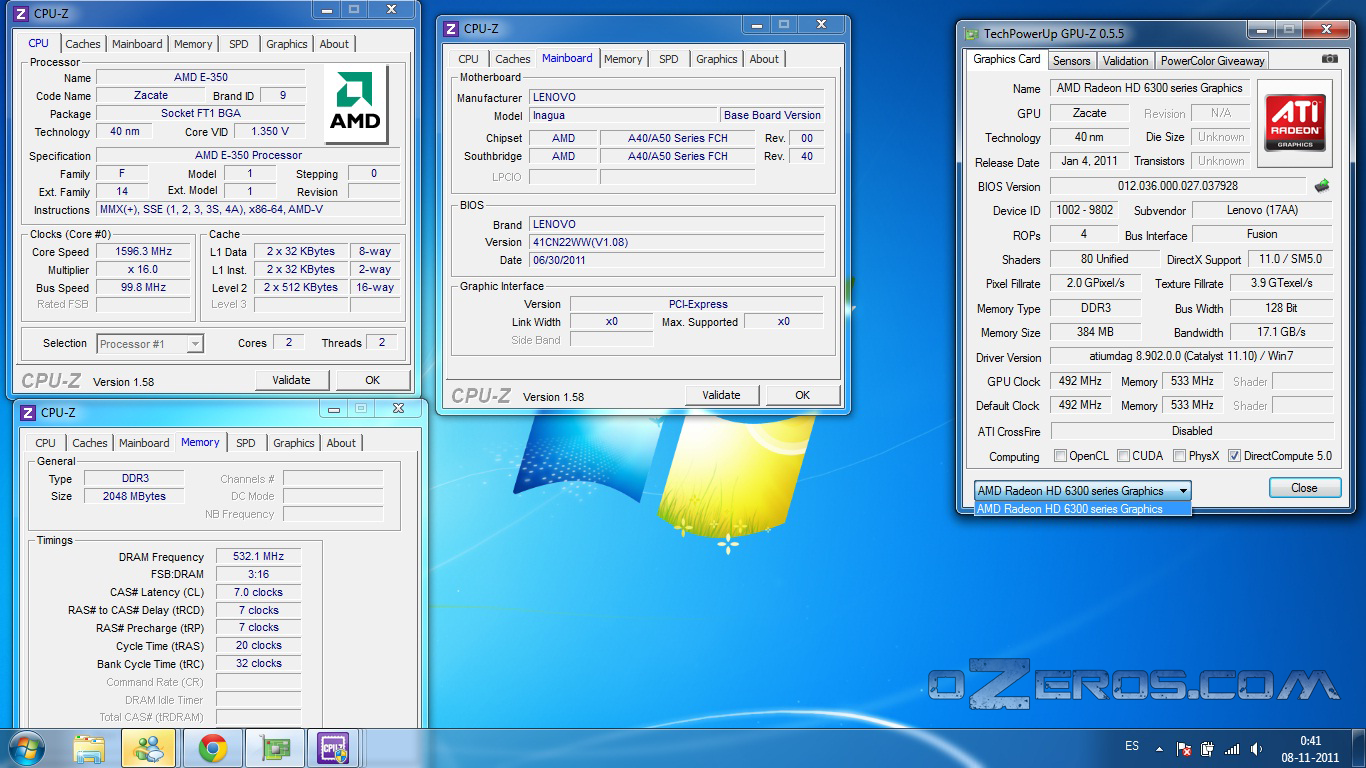Click the Manufacturer LENOVO value
The height and width of the screenshot is (768, 1366).
(x=678, y=97)
